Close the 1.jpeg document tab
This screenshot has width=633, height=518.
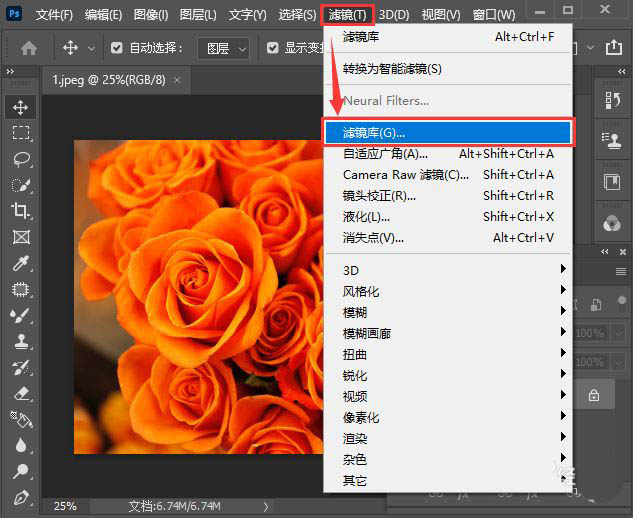point(177,80)
